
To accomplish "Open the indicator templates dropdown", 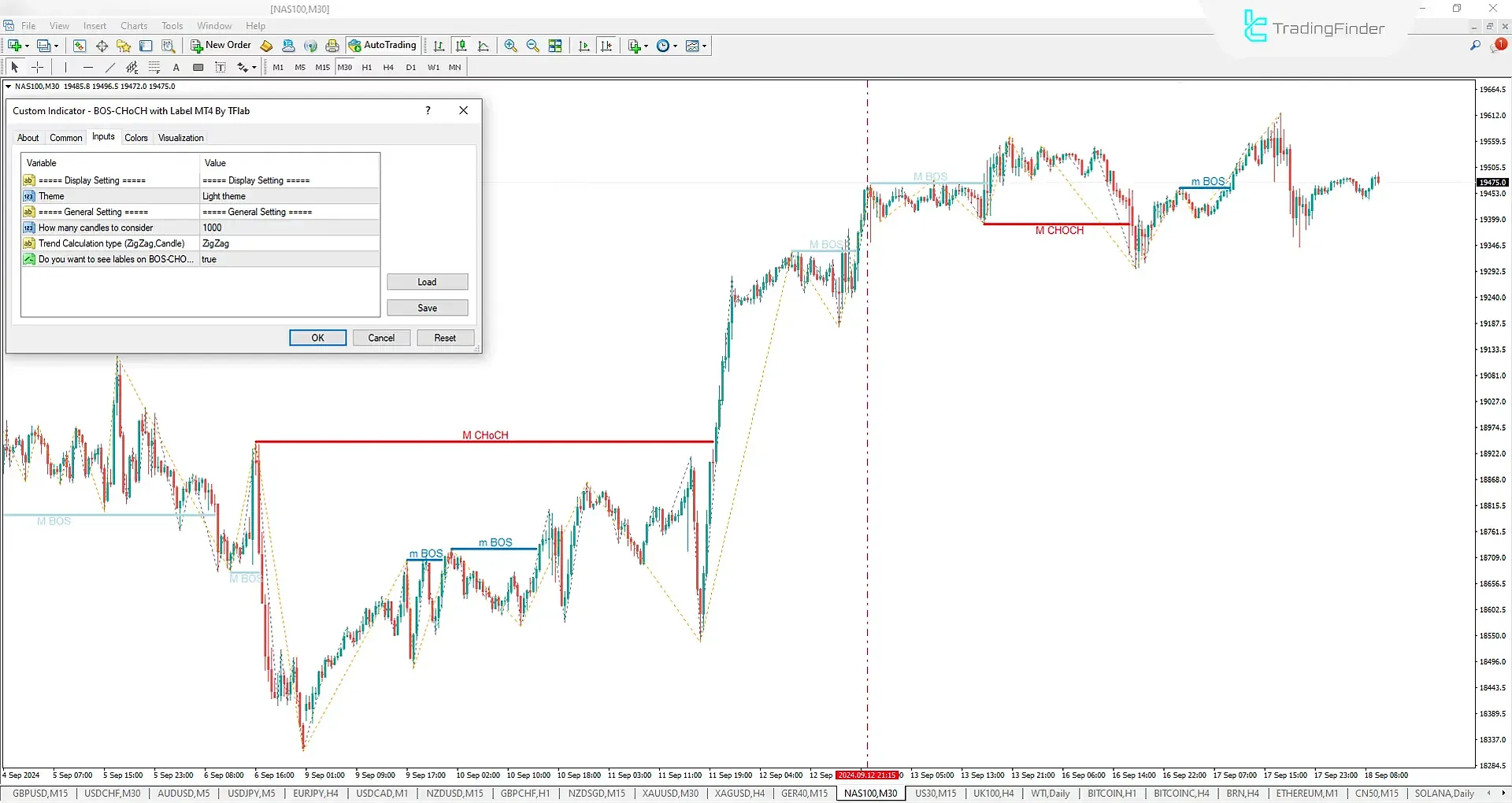I will (x=703, y=46).
